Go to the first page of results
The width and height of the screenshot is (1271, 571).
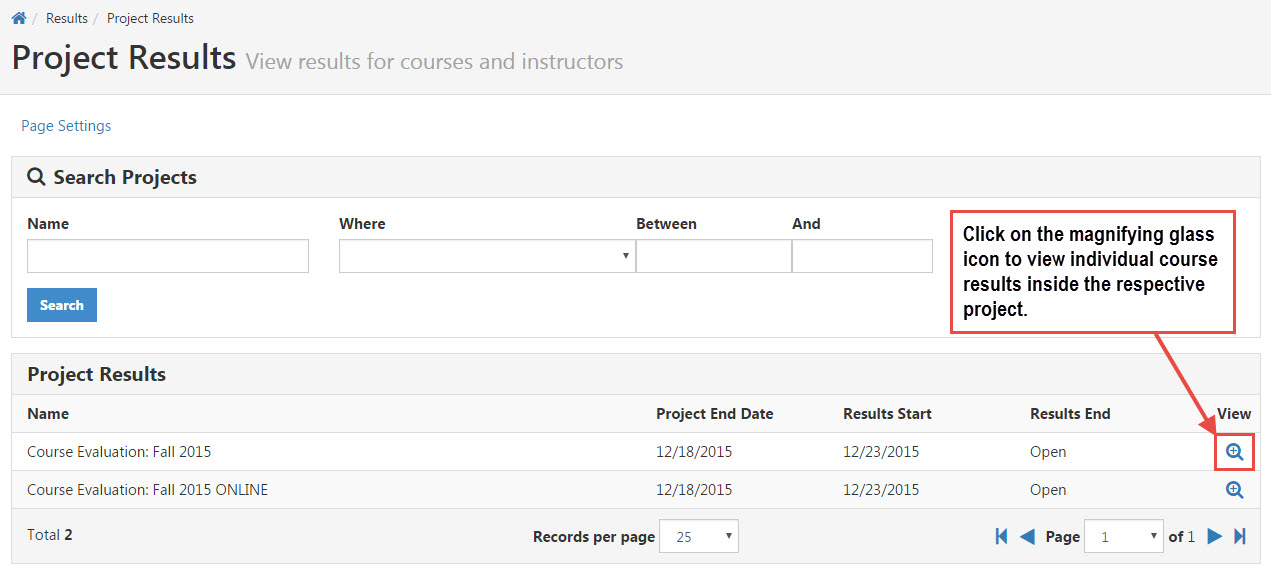pyautogui.click(x=1002, y=536)
